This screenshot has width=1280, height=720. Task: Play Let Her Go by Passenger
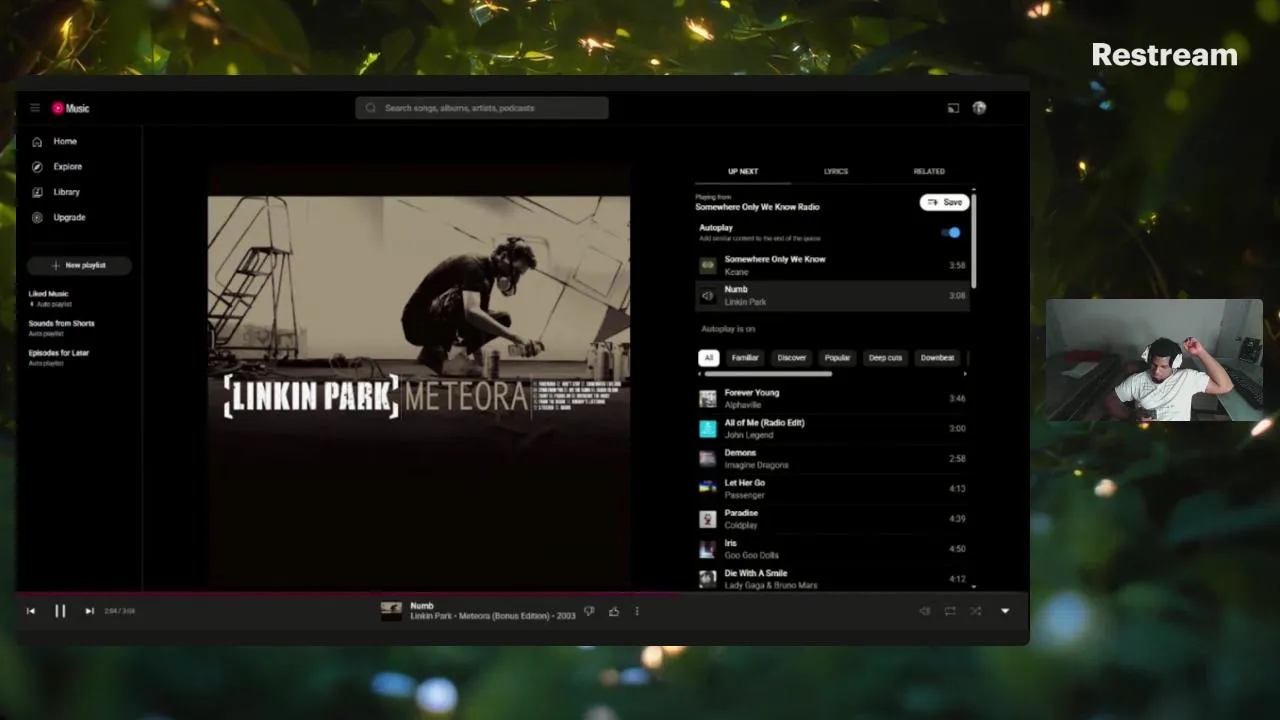point(832,489)
